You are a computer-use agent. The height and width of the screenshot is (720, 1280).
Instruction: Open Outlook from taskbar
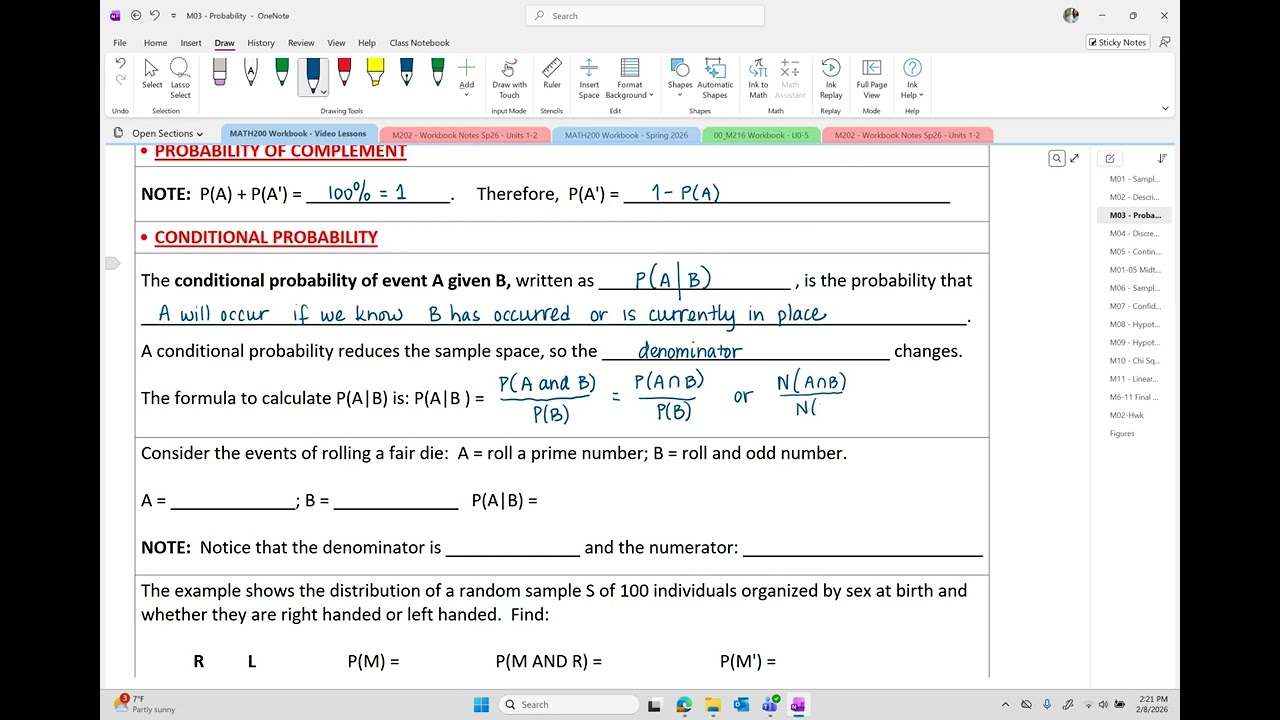(x=741, y=704)
